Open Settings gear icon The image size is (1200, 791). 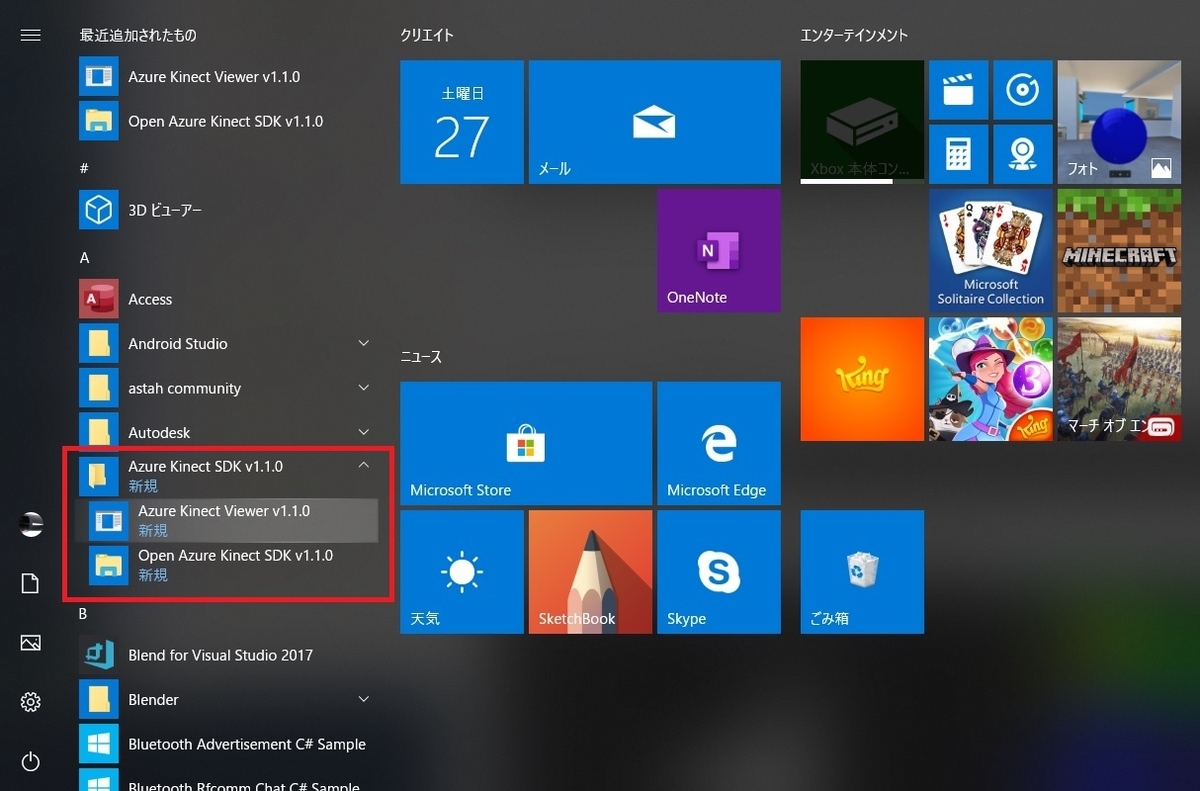30,702
